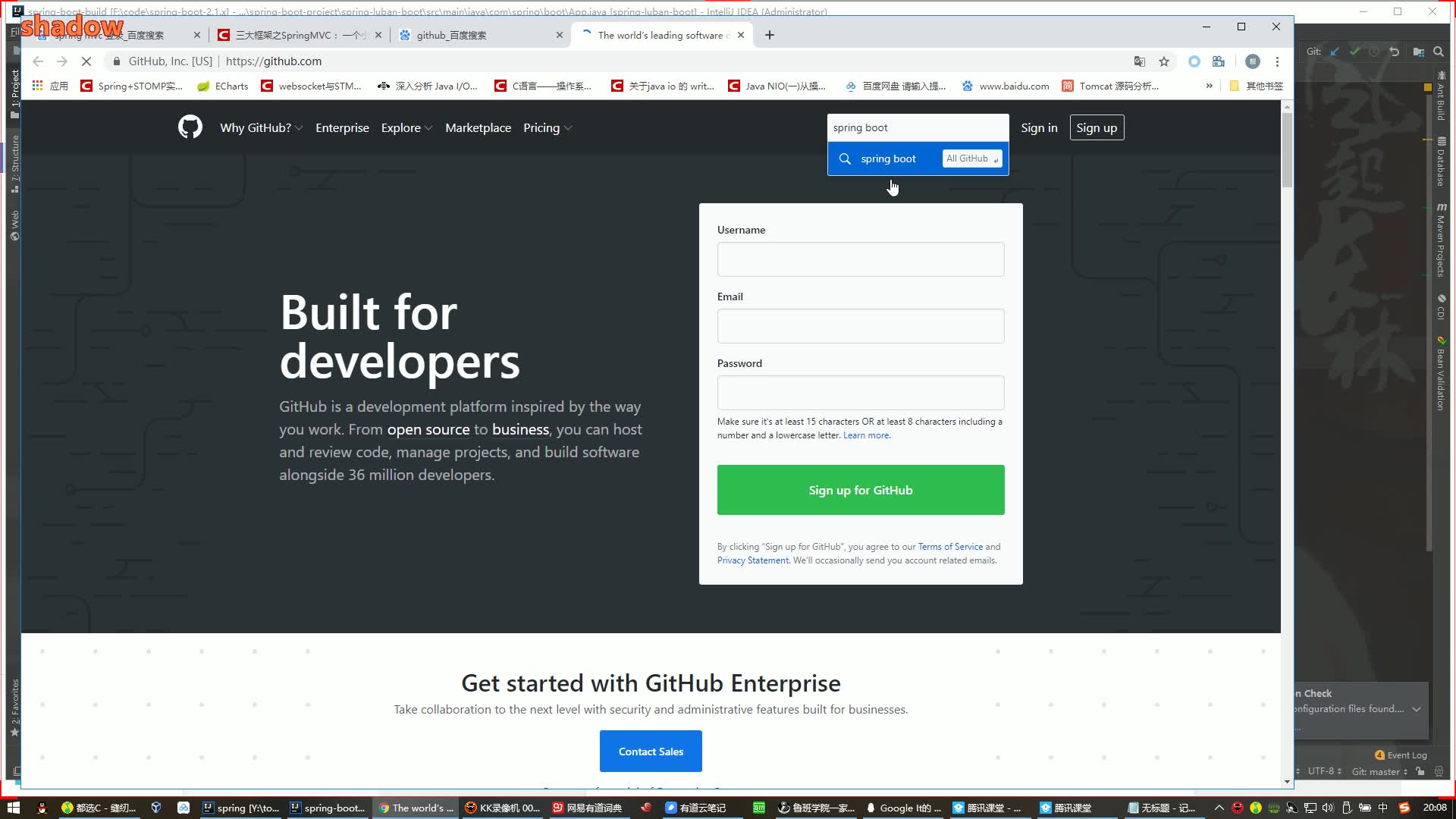The image size is (1456, 819).
Task: Choose the All GitHub search scope
Action: (972, 158)
